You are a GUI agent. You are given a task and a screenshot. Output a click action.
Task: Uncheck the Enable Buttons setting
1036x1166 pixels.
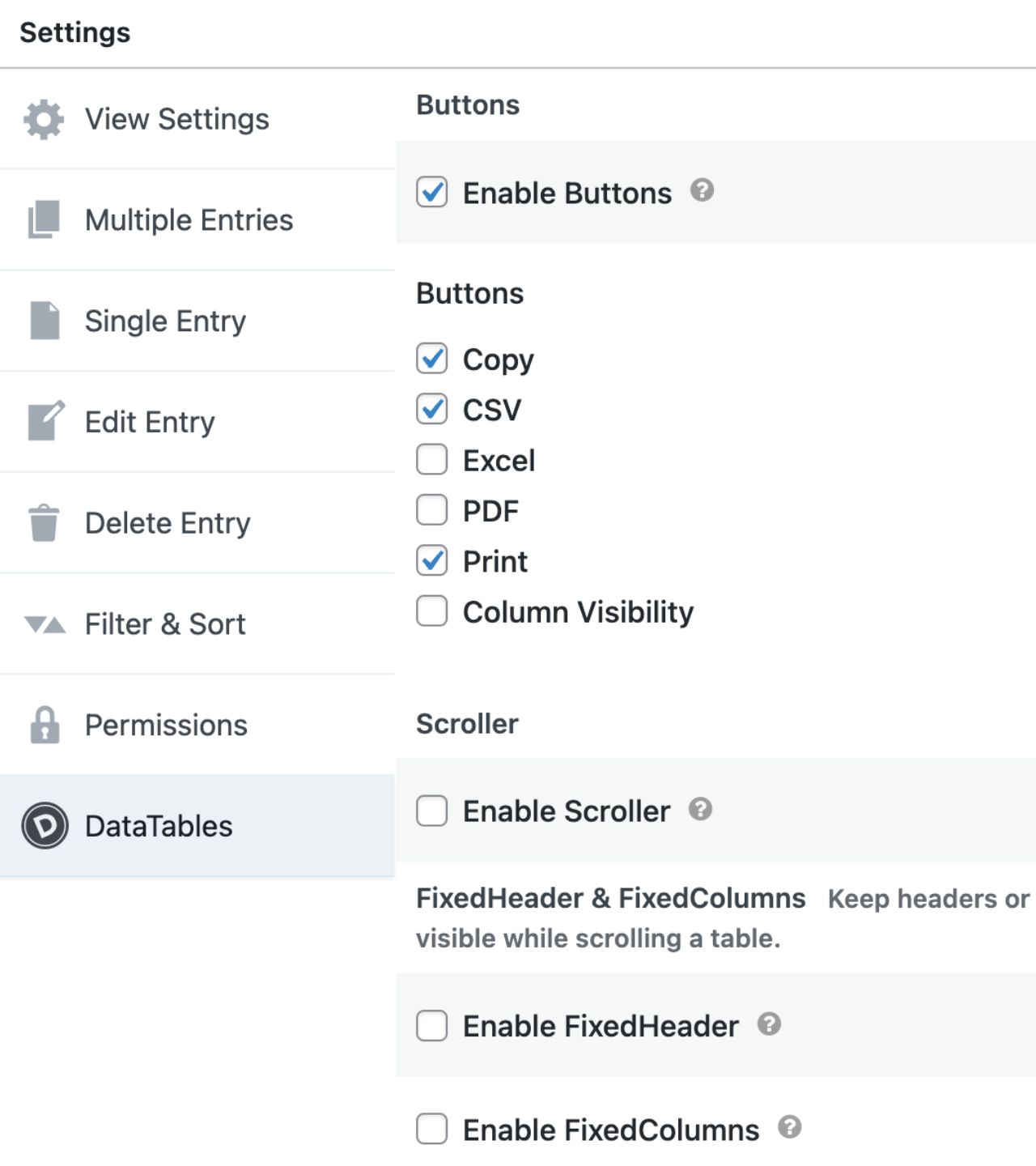tap(432, 192)
